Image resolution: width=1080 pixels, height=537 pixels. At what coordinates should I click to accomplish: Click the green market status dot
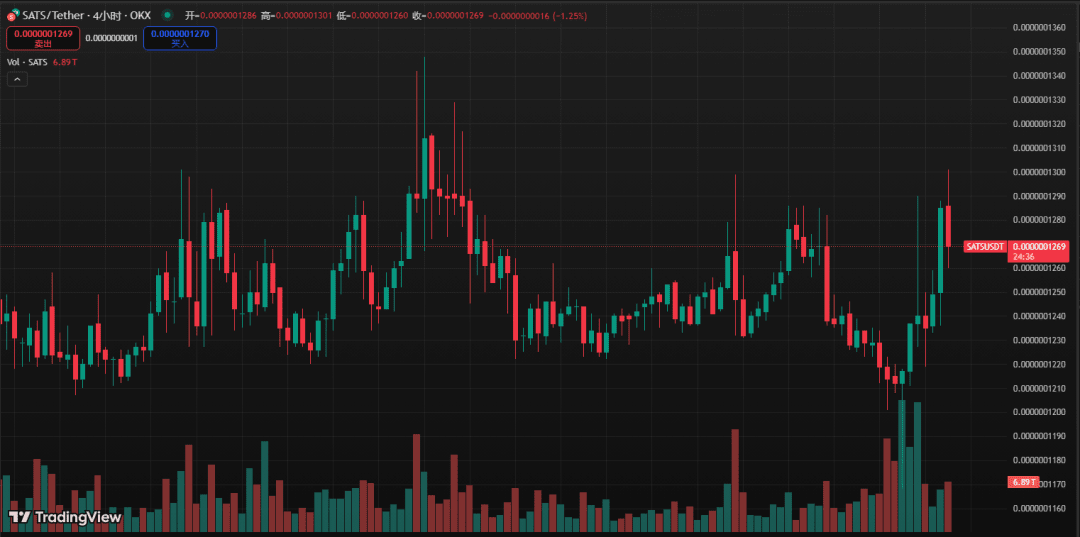(166, 14)
